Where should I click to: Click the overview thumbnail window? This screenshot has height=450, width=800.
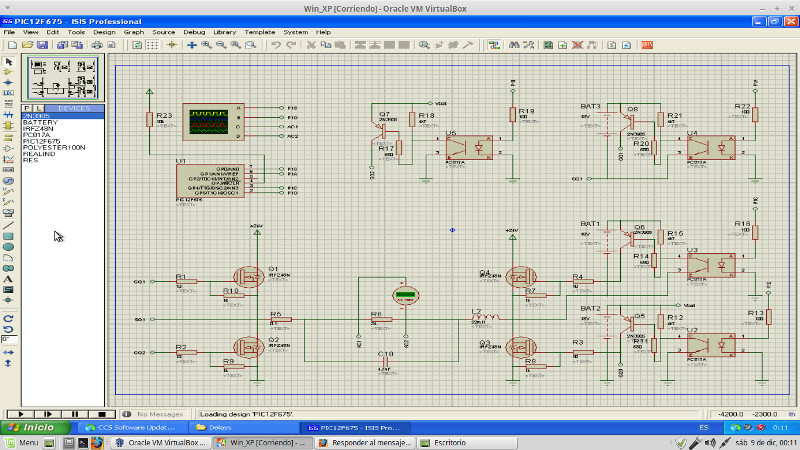[63, 78]
